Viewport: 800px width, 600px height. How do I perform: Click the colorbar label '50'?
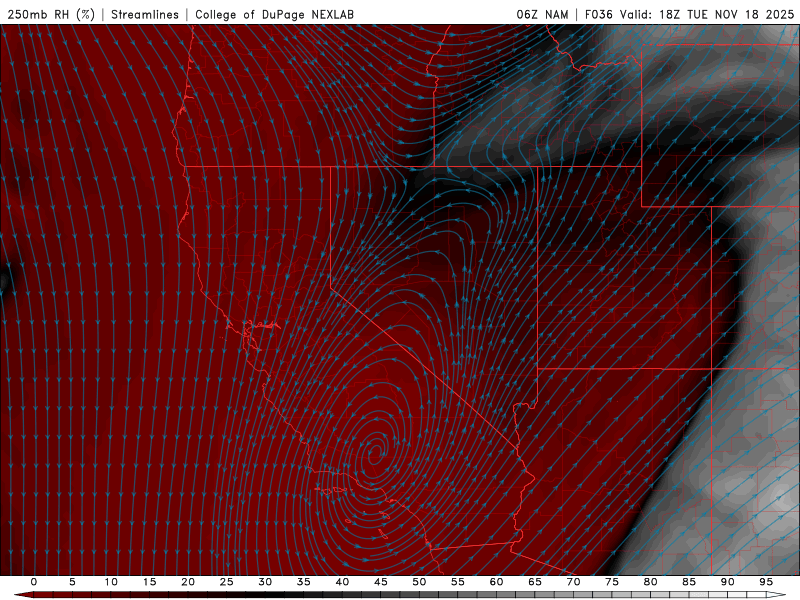(x=419, y=582)
